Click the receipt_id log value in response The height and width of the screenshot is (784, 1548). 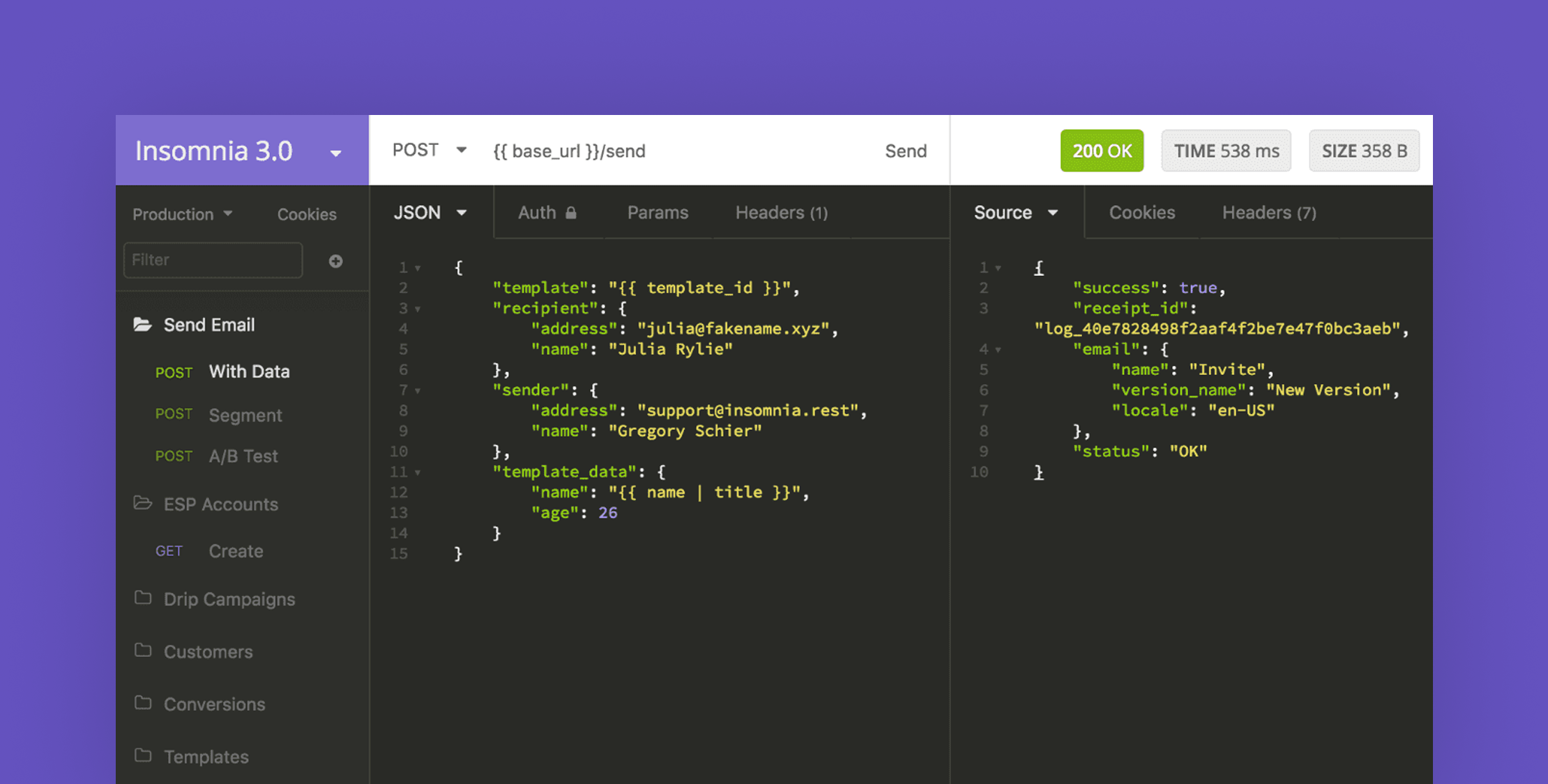tap(1217, 329)
